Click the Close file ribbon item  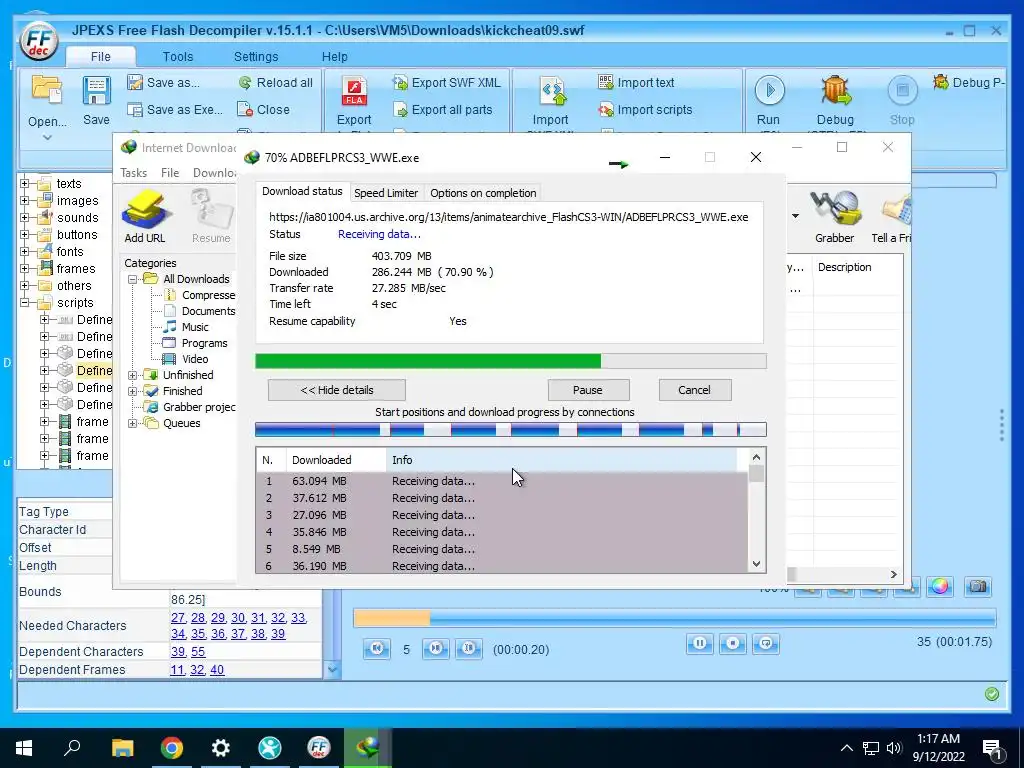(264, 110)
